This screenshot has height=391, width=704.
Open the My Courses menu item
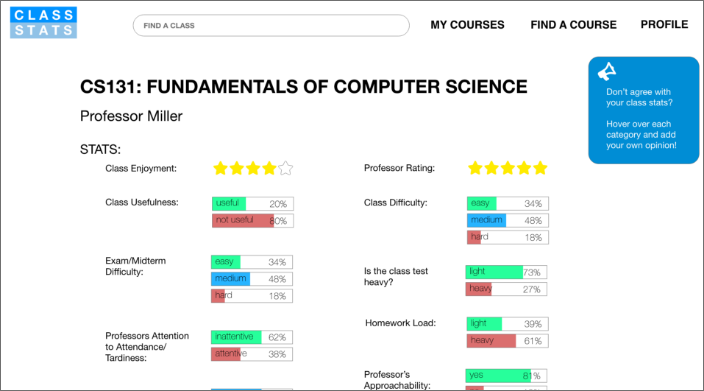[467, 25]
